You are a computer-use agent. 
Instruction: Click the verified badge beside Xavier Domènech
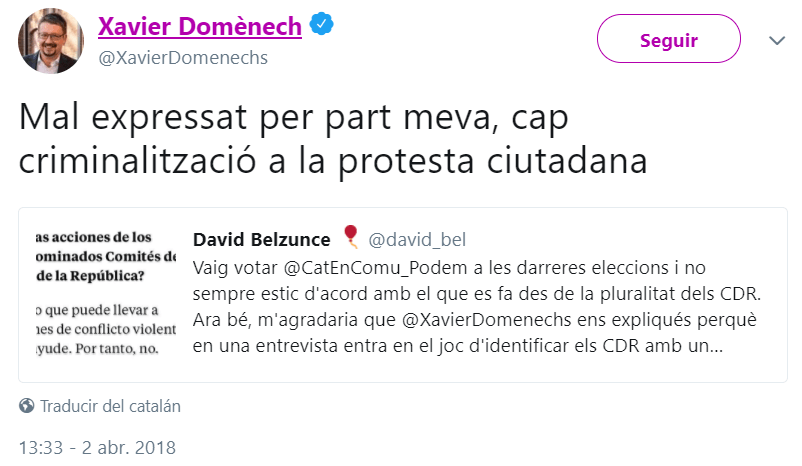click(320, 27)
